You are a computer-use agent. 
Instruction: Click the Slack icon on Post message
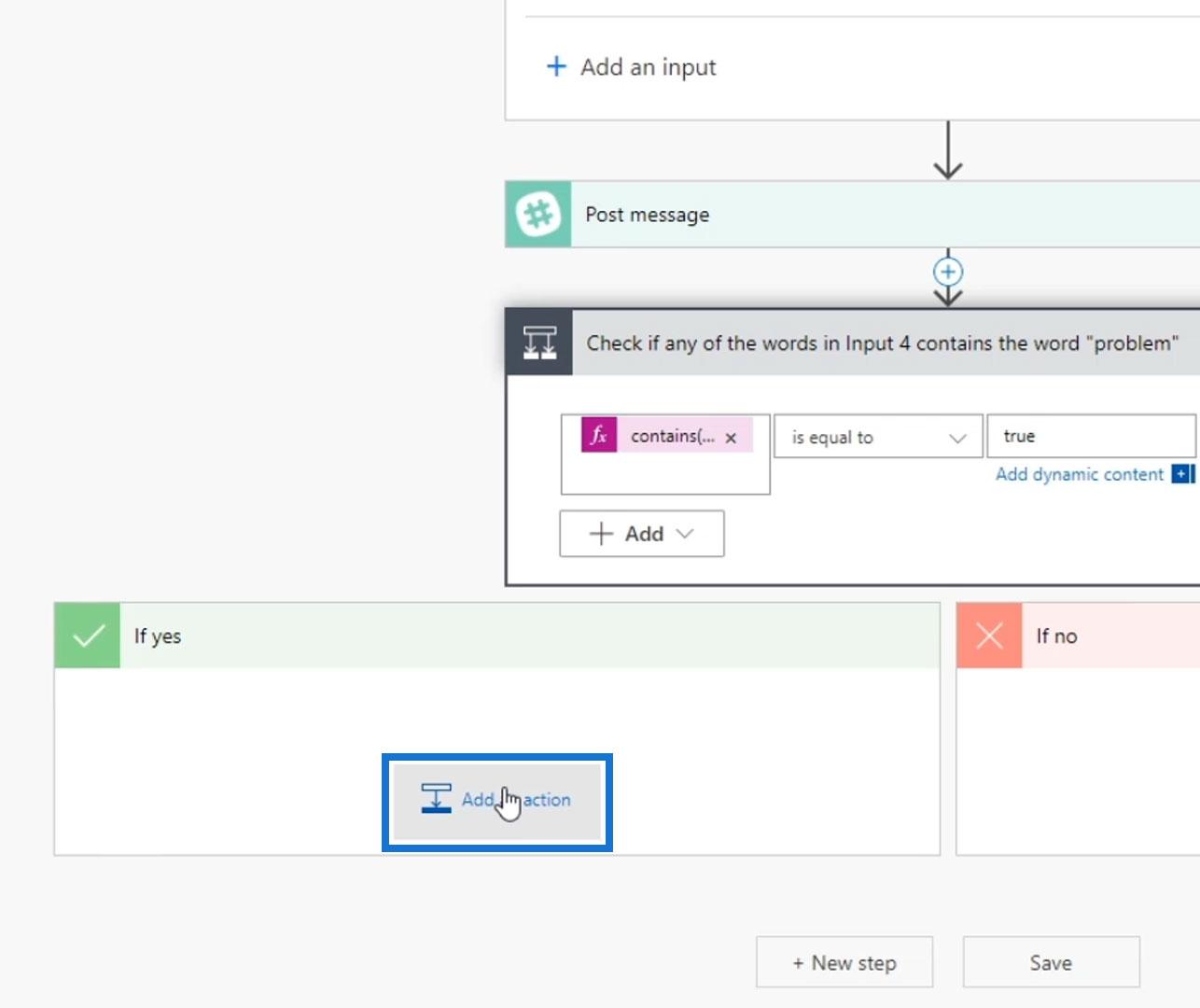pos(538,215)
